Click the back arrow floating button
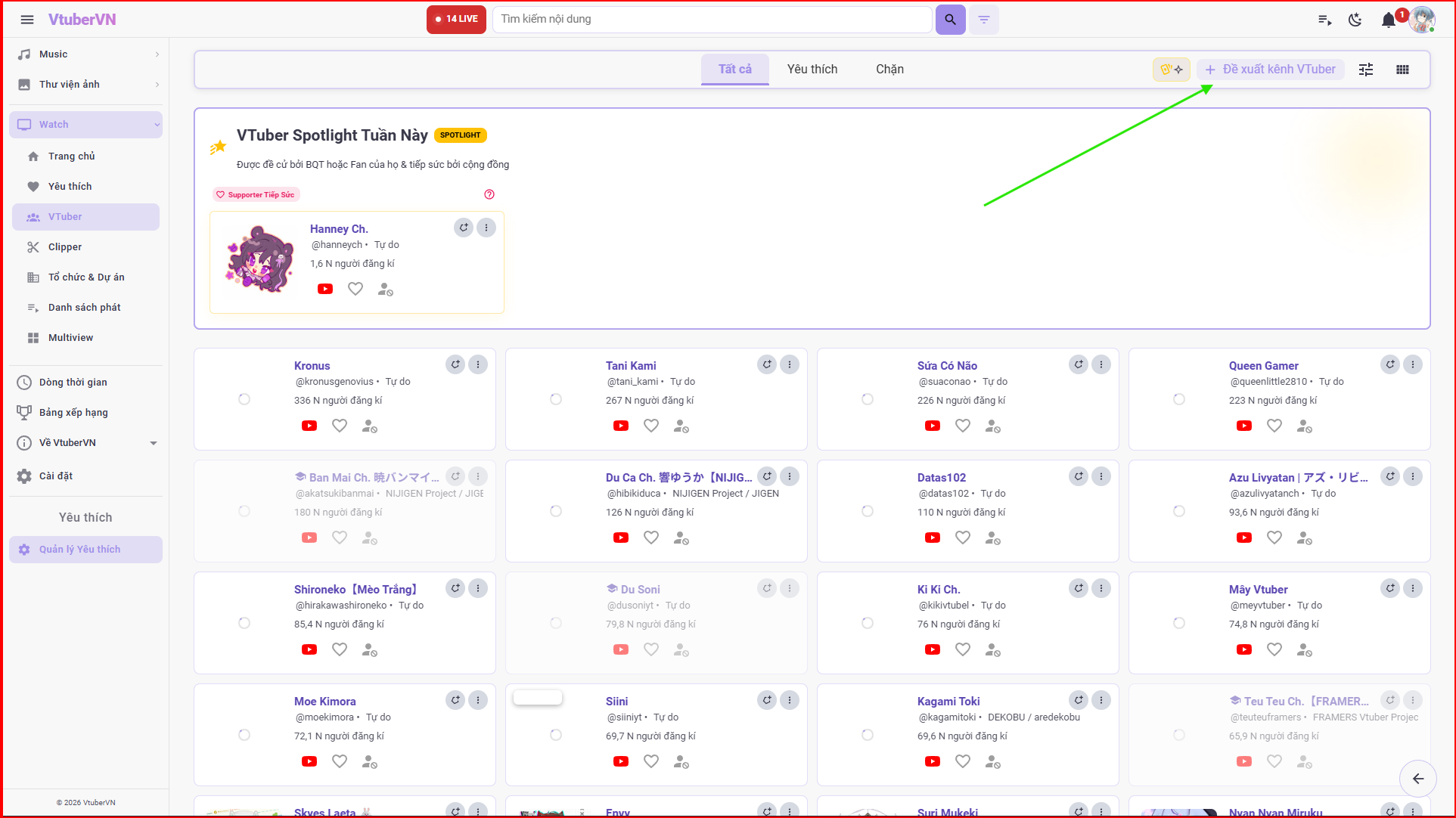This screenshot has height=818, width=1456. [x=1418, y=779]
